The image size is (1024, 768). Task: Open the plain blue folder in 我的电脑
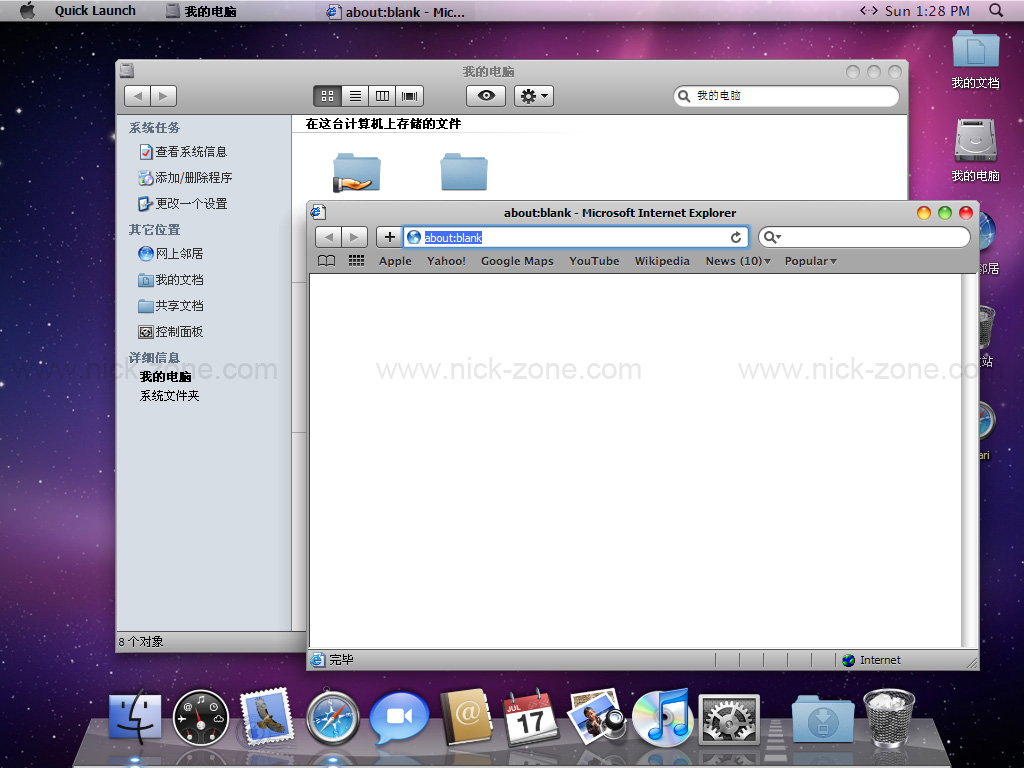464,172
